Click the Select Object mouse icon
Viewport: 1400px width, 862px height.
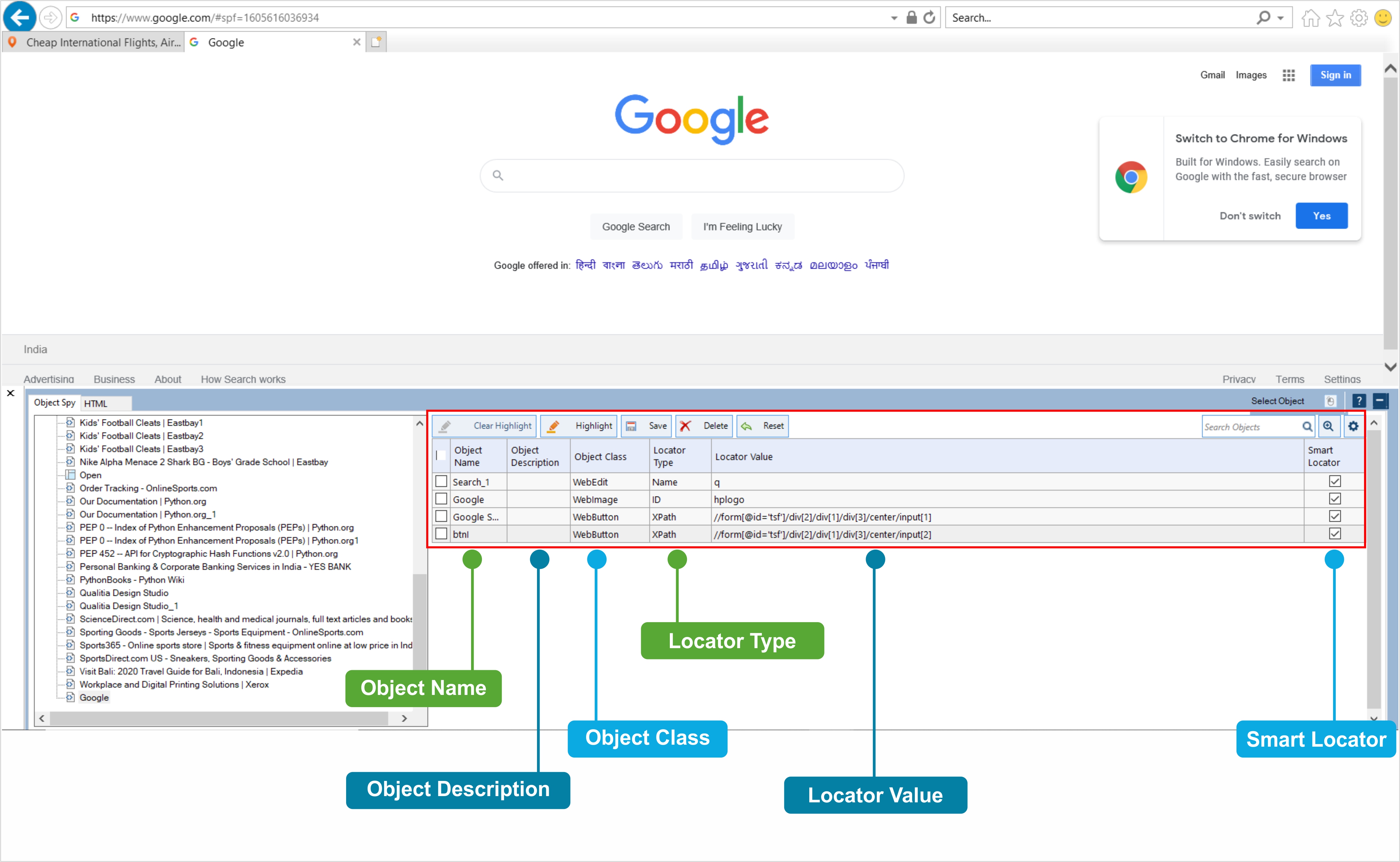pyautogui.click(x=1330, y=401)
